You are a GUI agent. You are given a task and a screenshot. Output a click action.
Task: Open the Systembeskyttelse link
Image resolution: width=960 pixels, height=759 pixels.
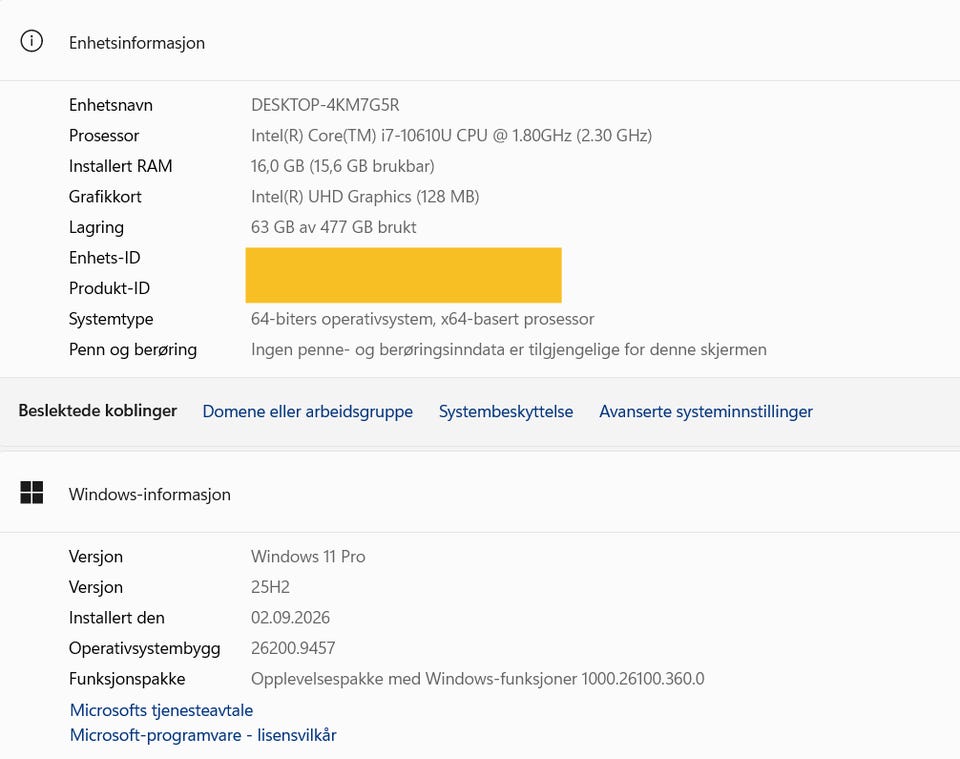click(506, 411)
